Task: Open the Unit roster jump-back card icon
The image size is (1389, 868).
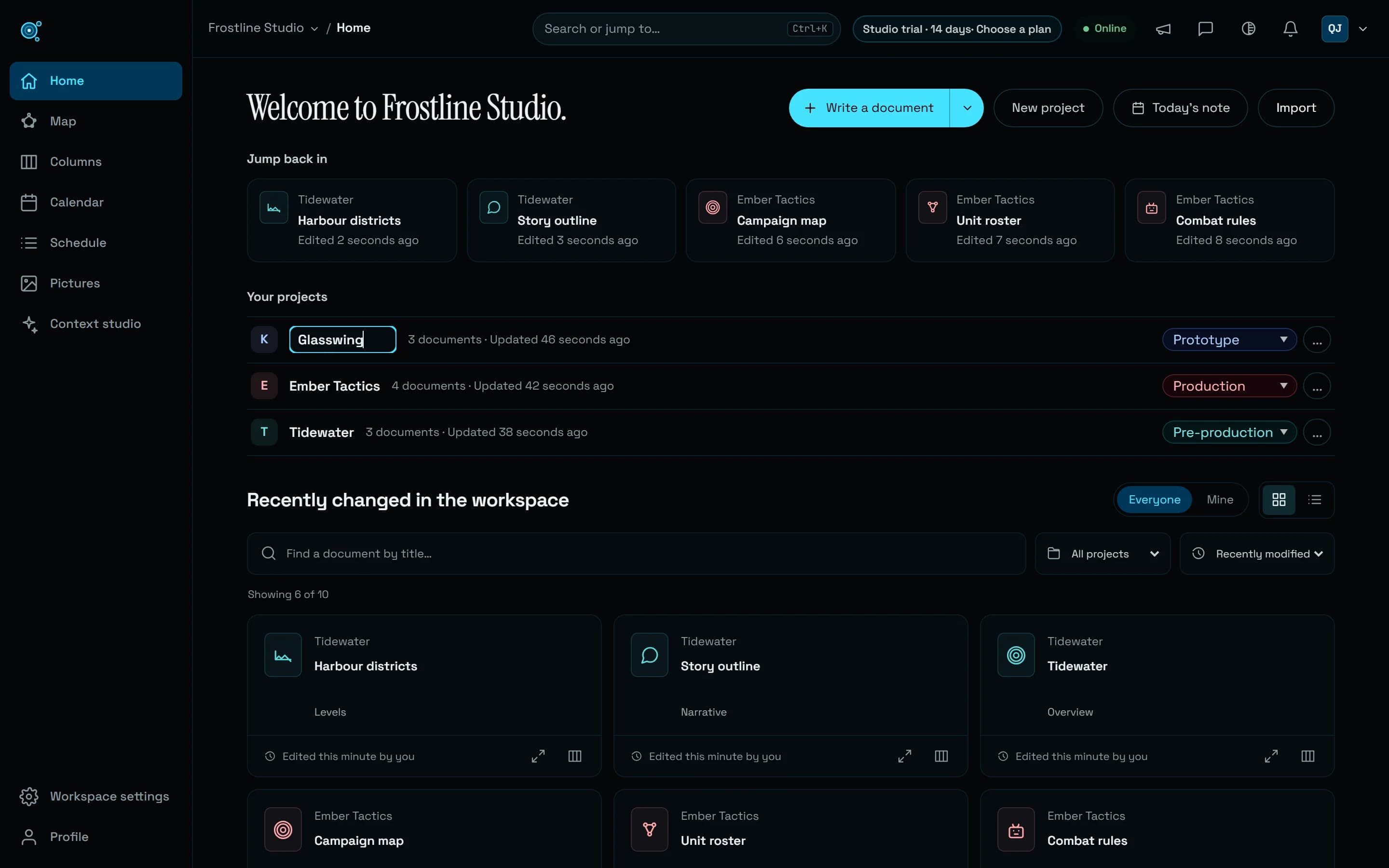Action: pyautogui.click(x=933, y=208)
